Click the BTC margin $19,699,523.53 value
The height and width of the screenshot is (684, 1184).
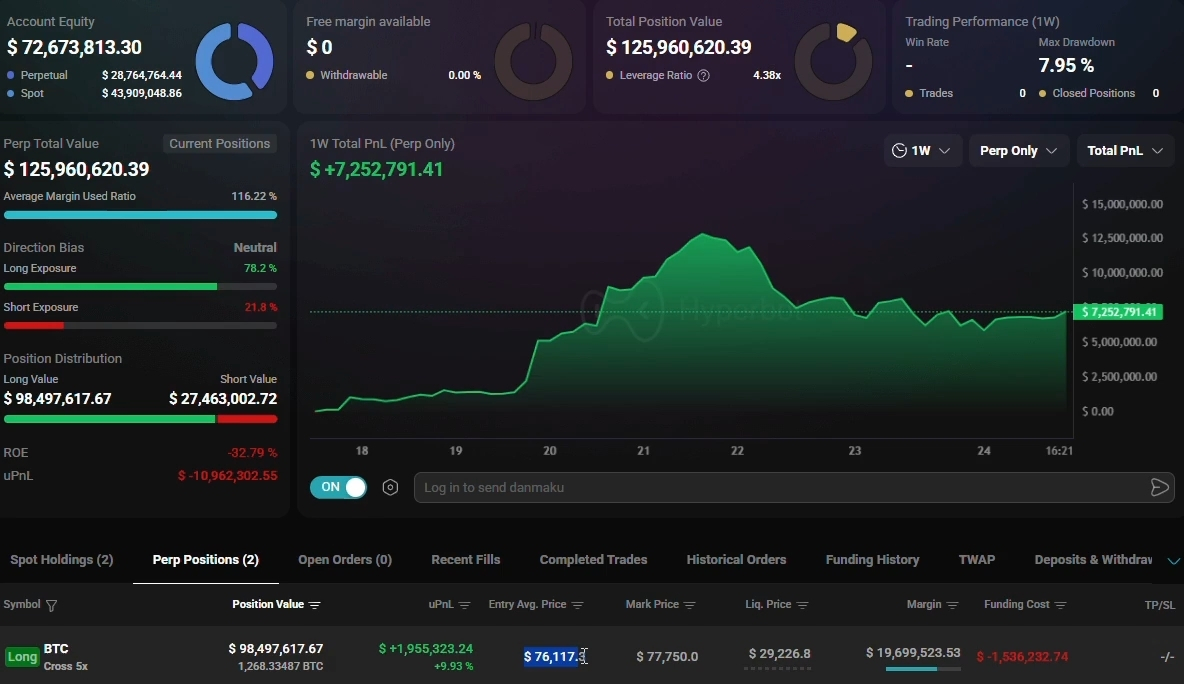[x=913, y=653]
